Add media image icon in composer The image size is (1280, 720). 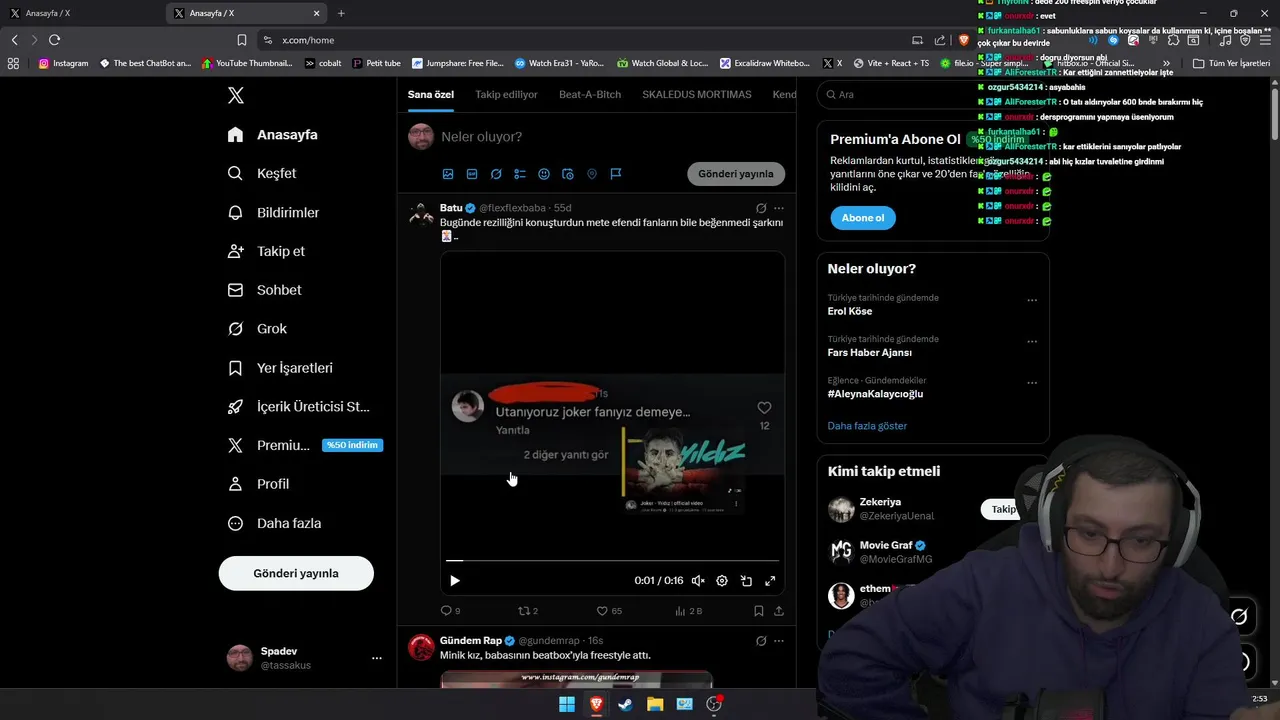coord(448,174)
